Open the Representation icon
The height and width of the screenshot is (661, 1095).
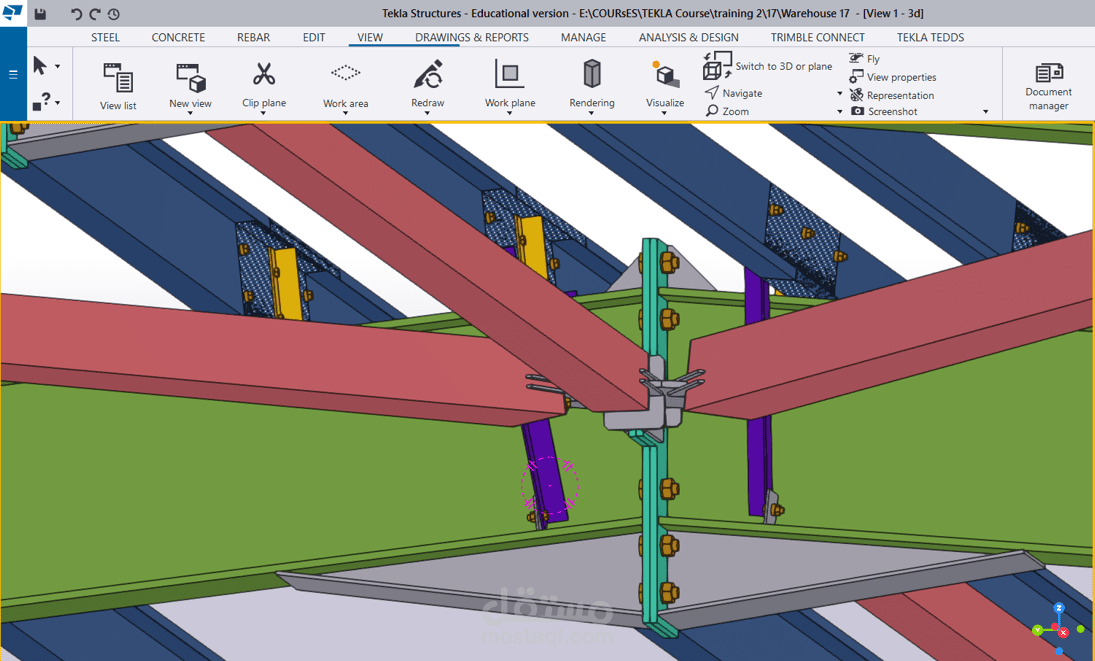point(856,94)
